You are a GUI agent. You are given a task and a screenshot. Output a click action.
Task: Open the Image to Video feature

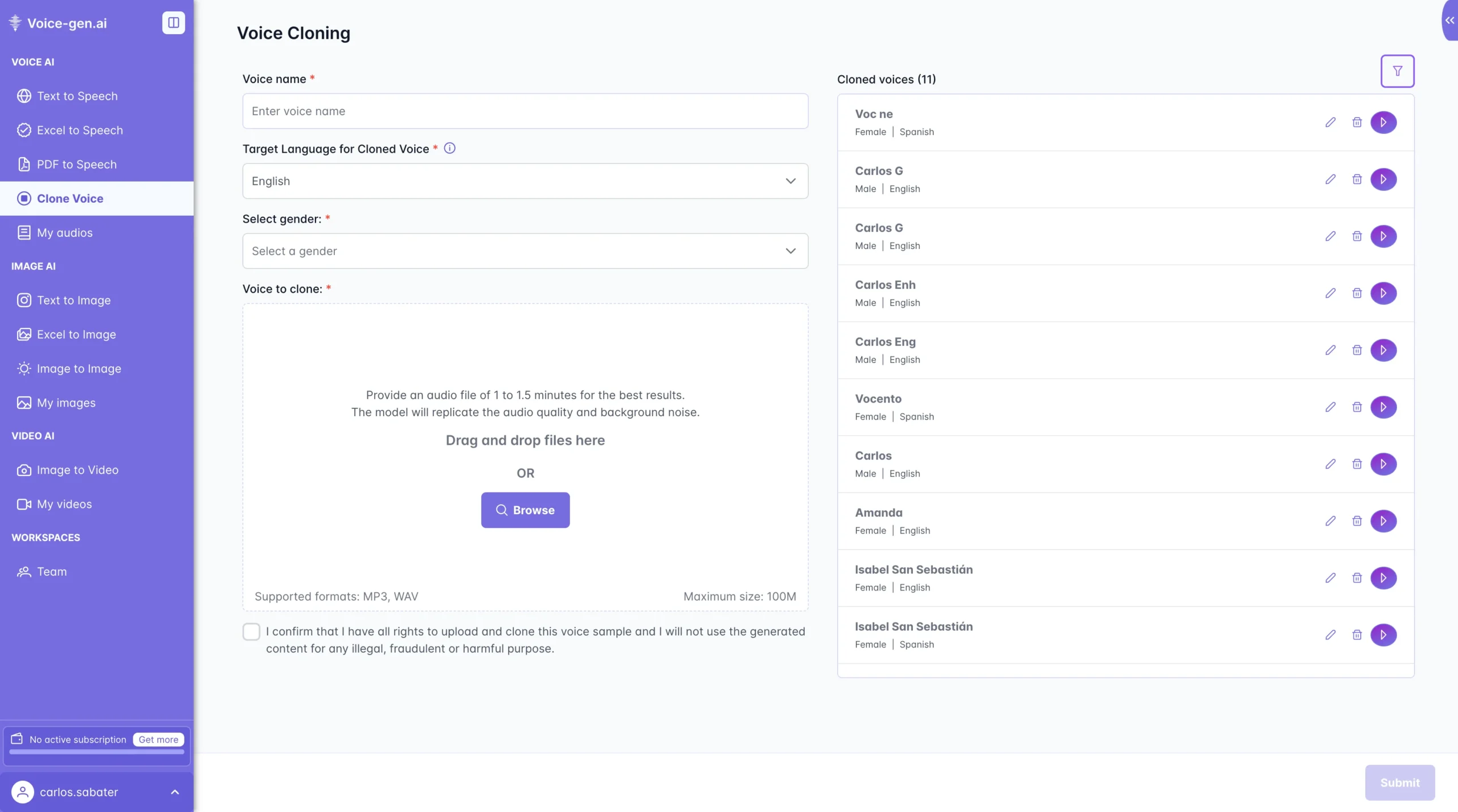pyautogui.click(x=79, y=469)
